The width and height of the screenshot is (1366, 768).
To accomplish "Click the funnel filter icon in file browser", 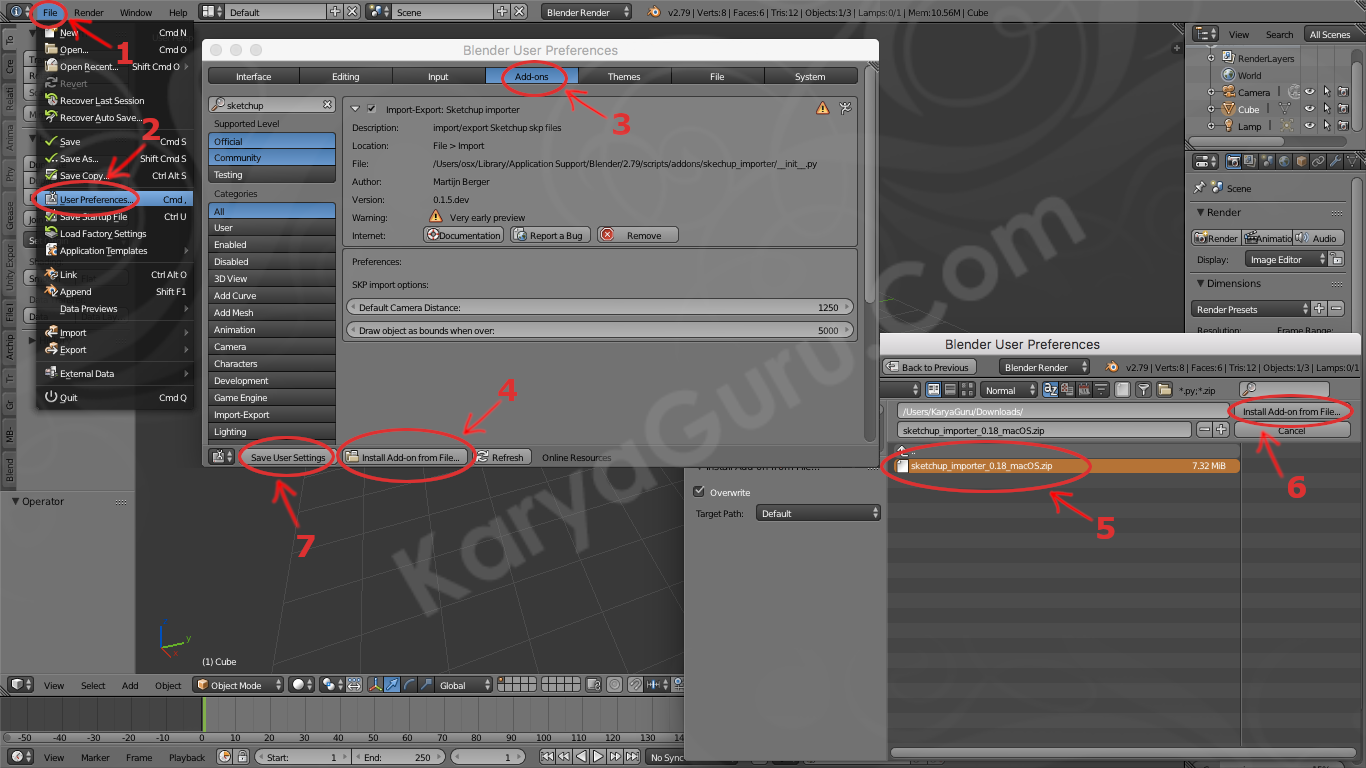I will tap(1143, 390).
